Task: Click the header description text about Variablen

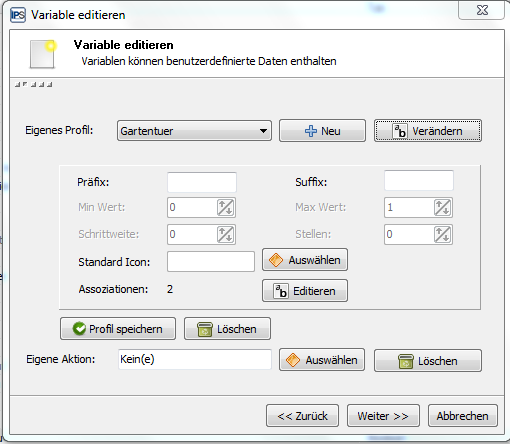Action: coord(209,61)
